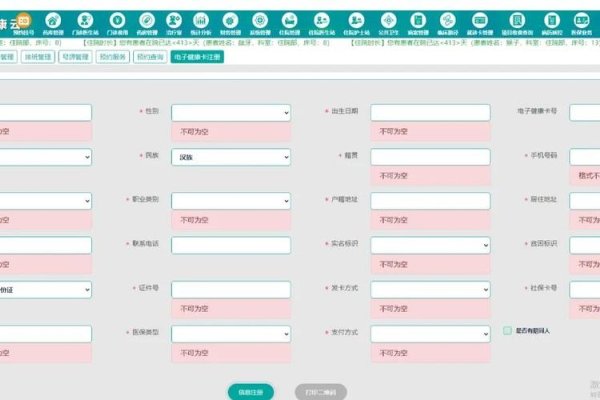600x400 pixels.
Task: Expand the 发卡方式 card issue dropdown
Action: tap(430, 290)
